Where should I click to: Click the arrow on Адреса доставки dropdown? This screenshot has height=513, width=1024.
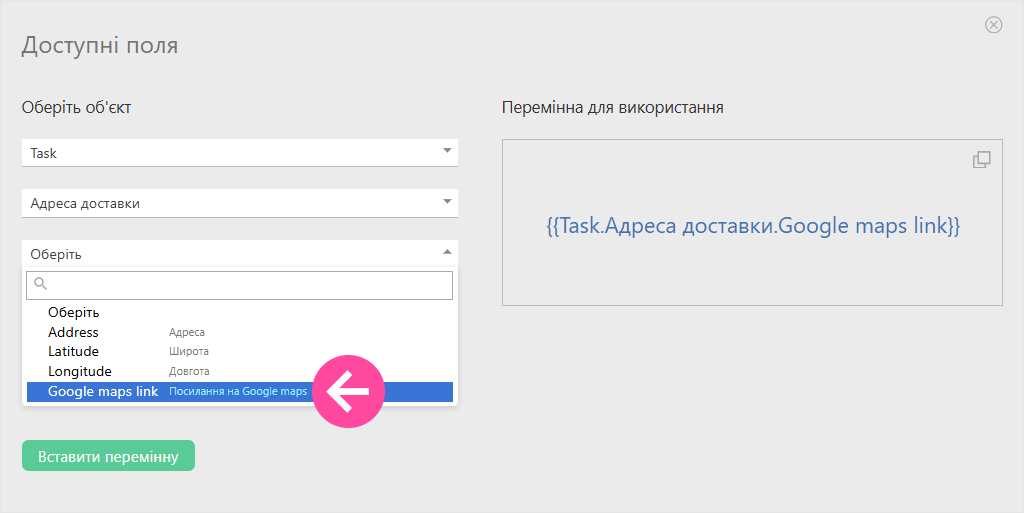tap(447, 201)
